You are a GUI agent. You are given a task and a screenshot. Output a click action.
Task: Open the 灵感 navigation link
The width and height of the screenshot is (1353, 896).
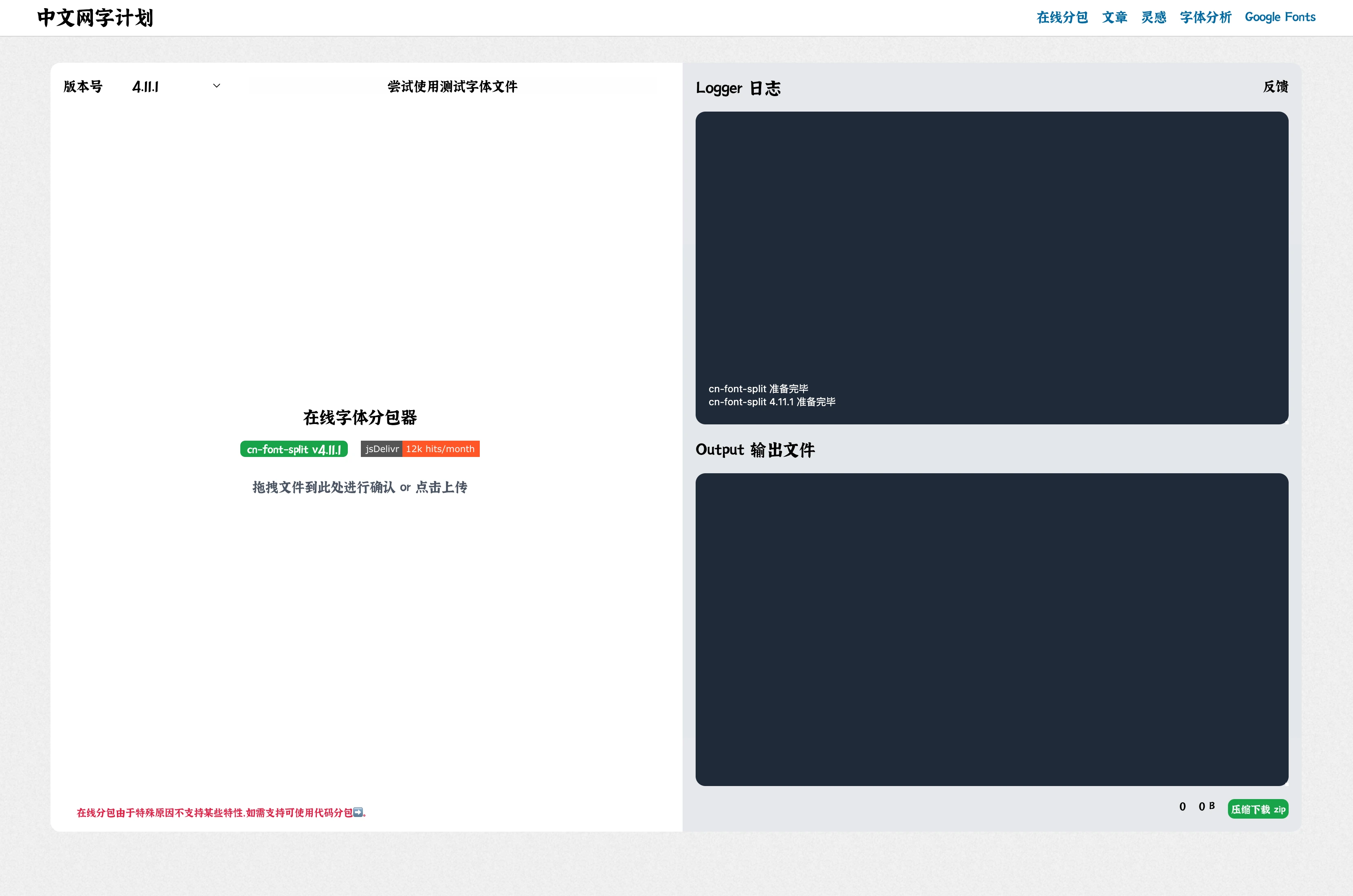point(1153,17)
